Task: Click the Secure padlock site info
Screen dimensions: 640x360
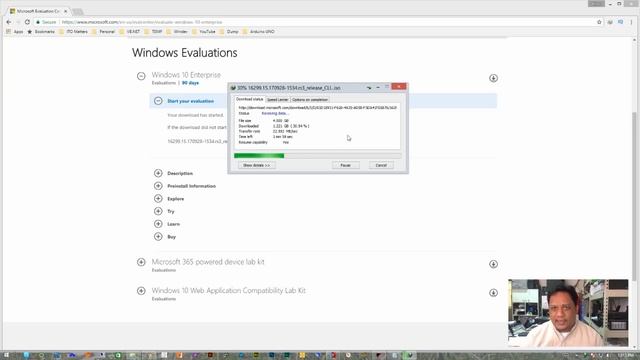Action: (x=46, y=22)
